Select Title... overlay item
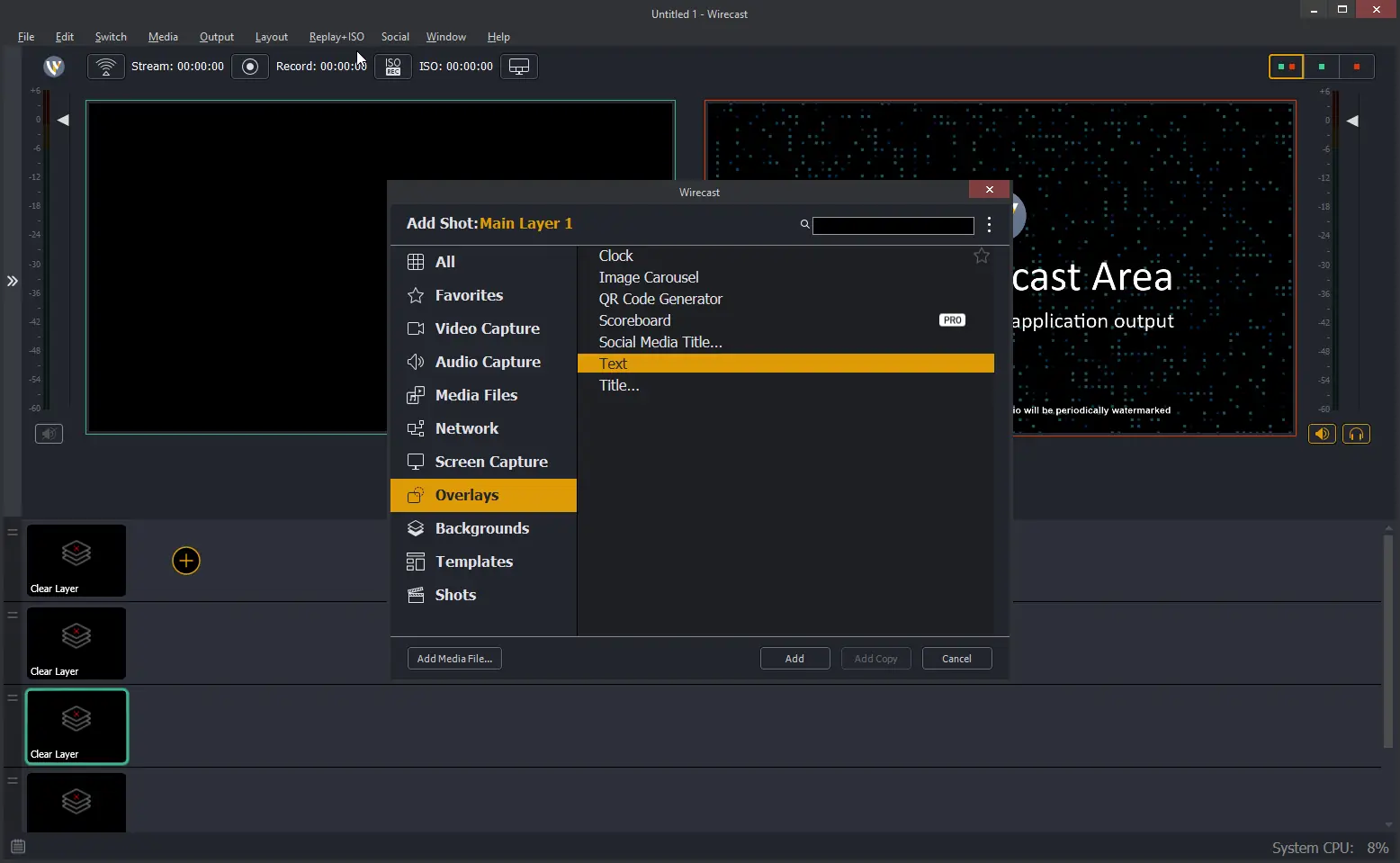 tap(785, 385)
